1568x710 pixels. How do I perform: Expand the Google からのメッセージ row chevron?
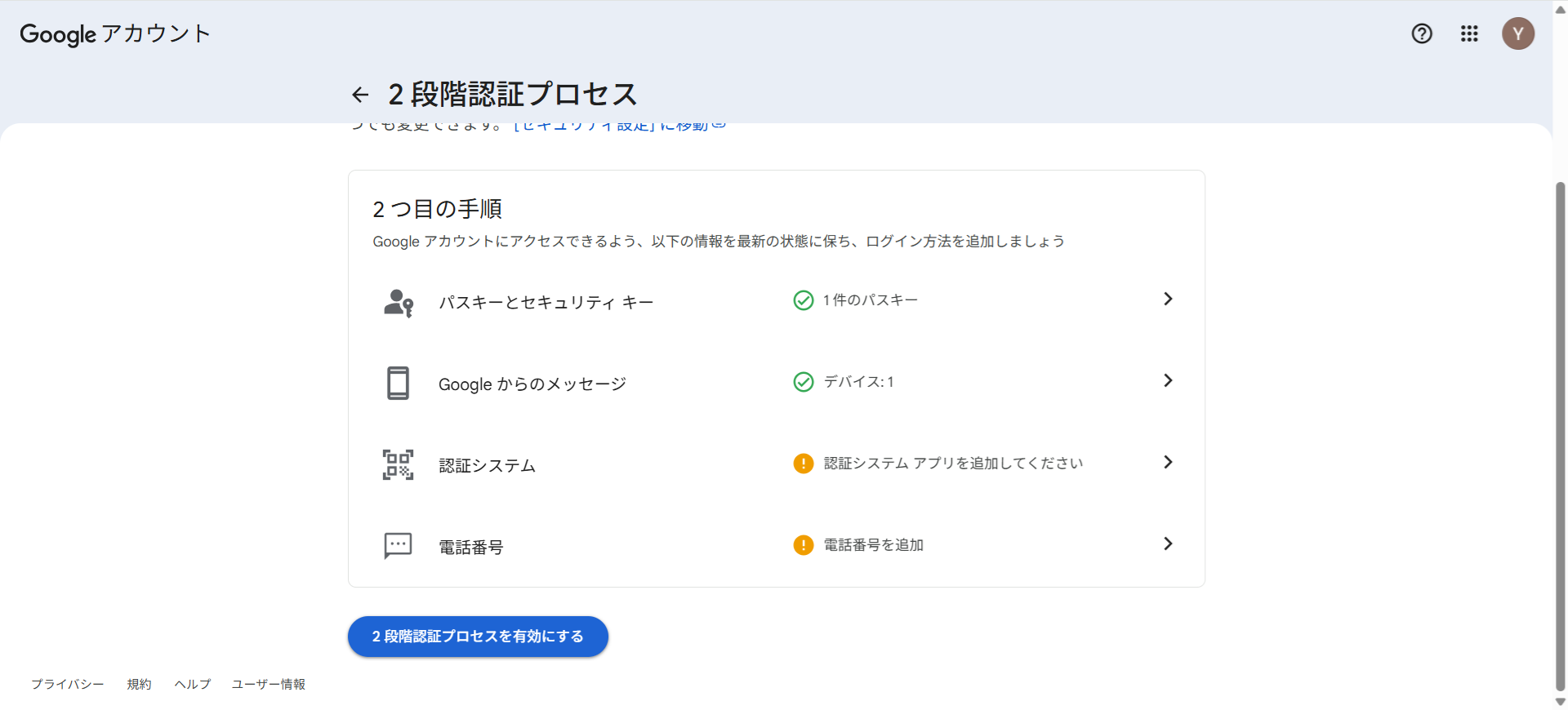pos(1168,380)
